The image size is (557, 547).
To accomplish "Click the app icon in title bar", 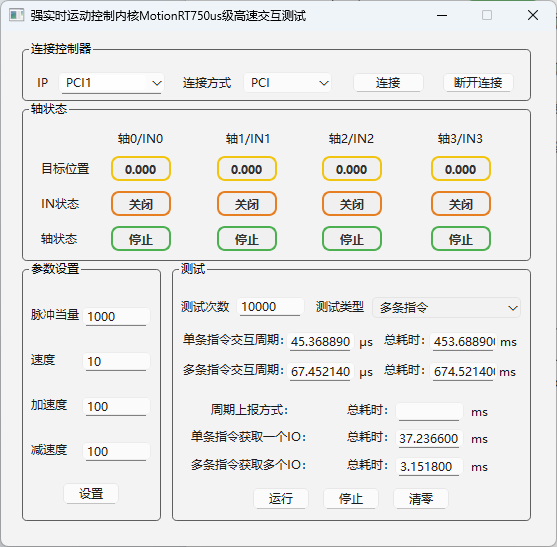I will pos(16,15).
